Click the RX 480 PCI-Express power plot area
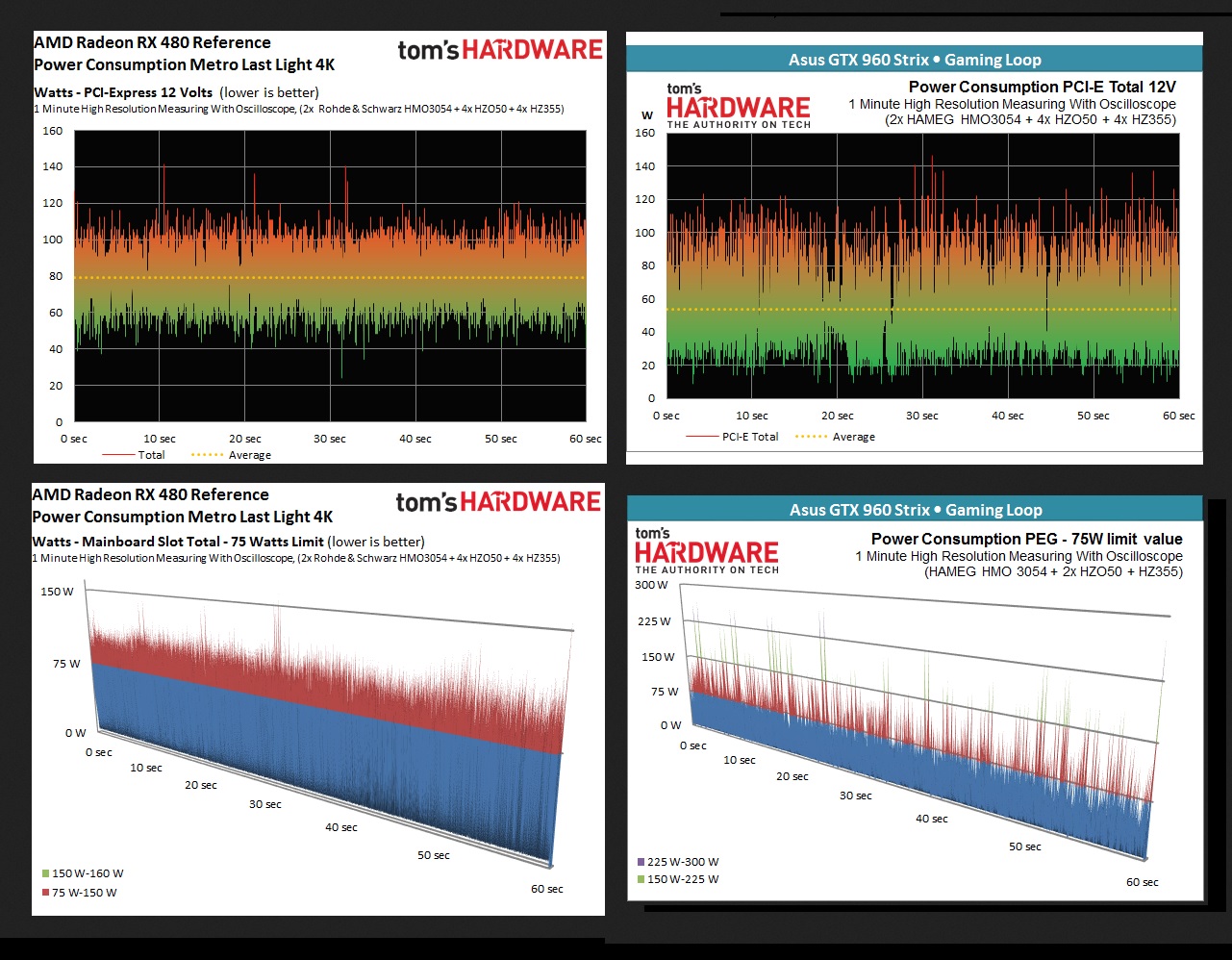Viewport: 1232px width, 960px height. pos(330,277)
